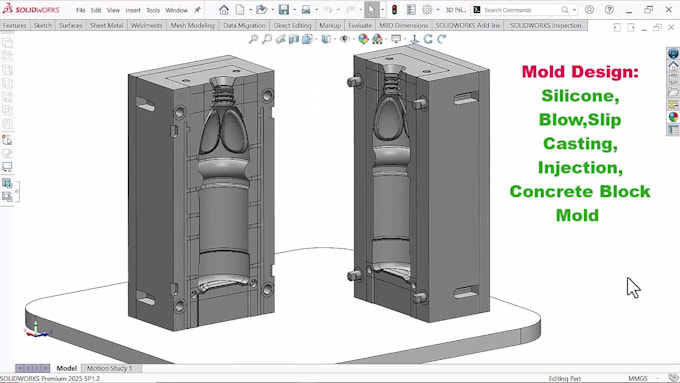Open the Design Library task pane icon
The height and width of the screenshot is (383, 680).
pyautogui.click(x=673, y=79)
